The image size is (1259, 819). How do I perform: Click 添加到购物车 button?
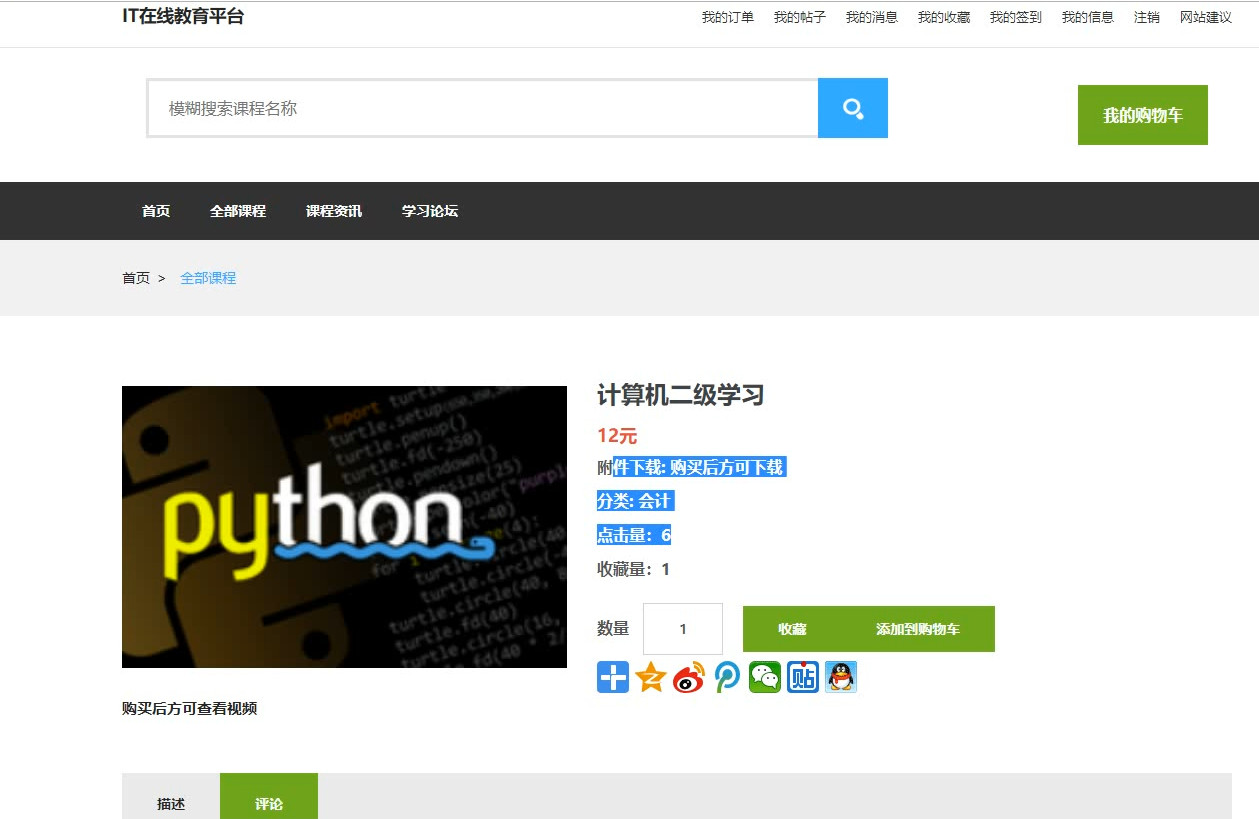coord(918,629)
